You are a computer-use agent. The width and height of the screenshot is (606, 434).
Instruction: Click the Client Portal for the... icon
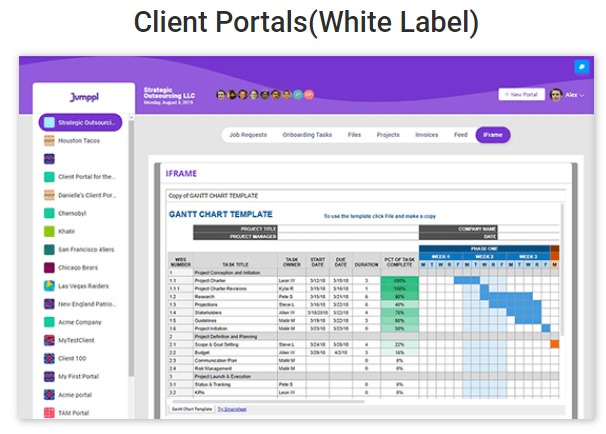(49, 177)
